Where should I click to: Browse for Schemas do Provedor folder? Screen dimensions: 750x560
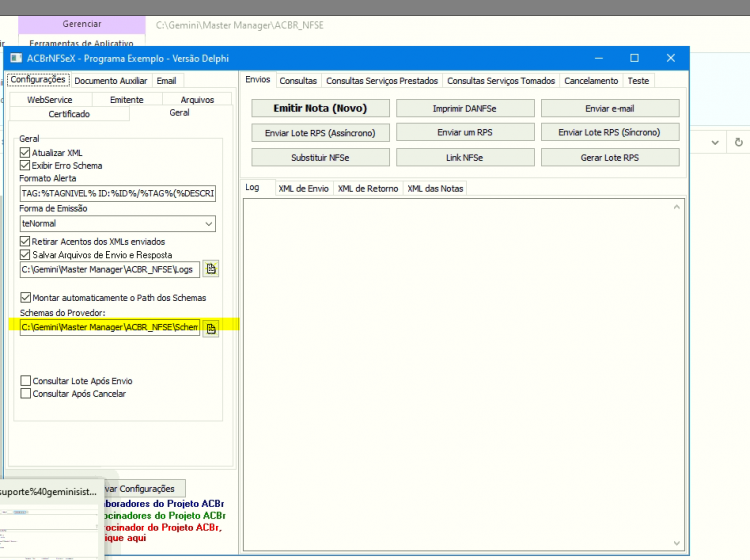(x=211, y=328)
